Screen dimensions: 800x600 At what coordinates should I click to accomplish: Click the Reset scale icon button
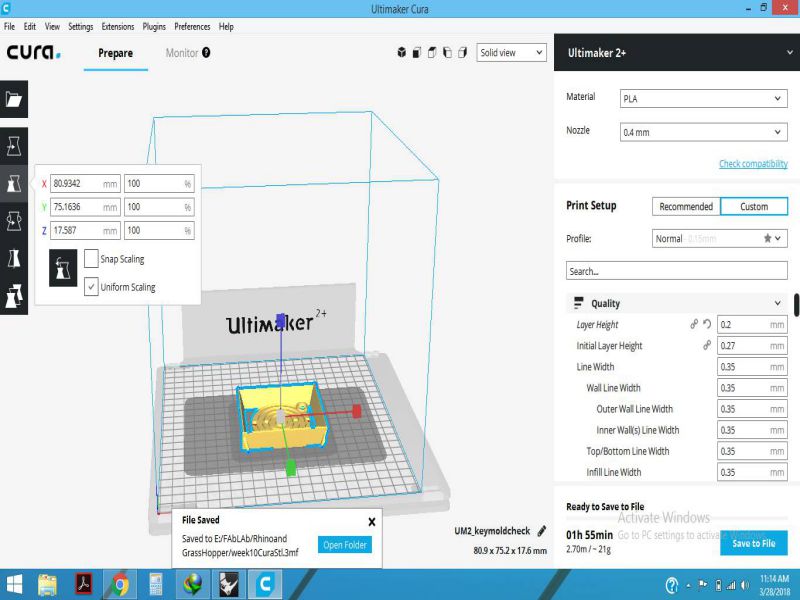click(x=63, y=268)
